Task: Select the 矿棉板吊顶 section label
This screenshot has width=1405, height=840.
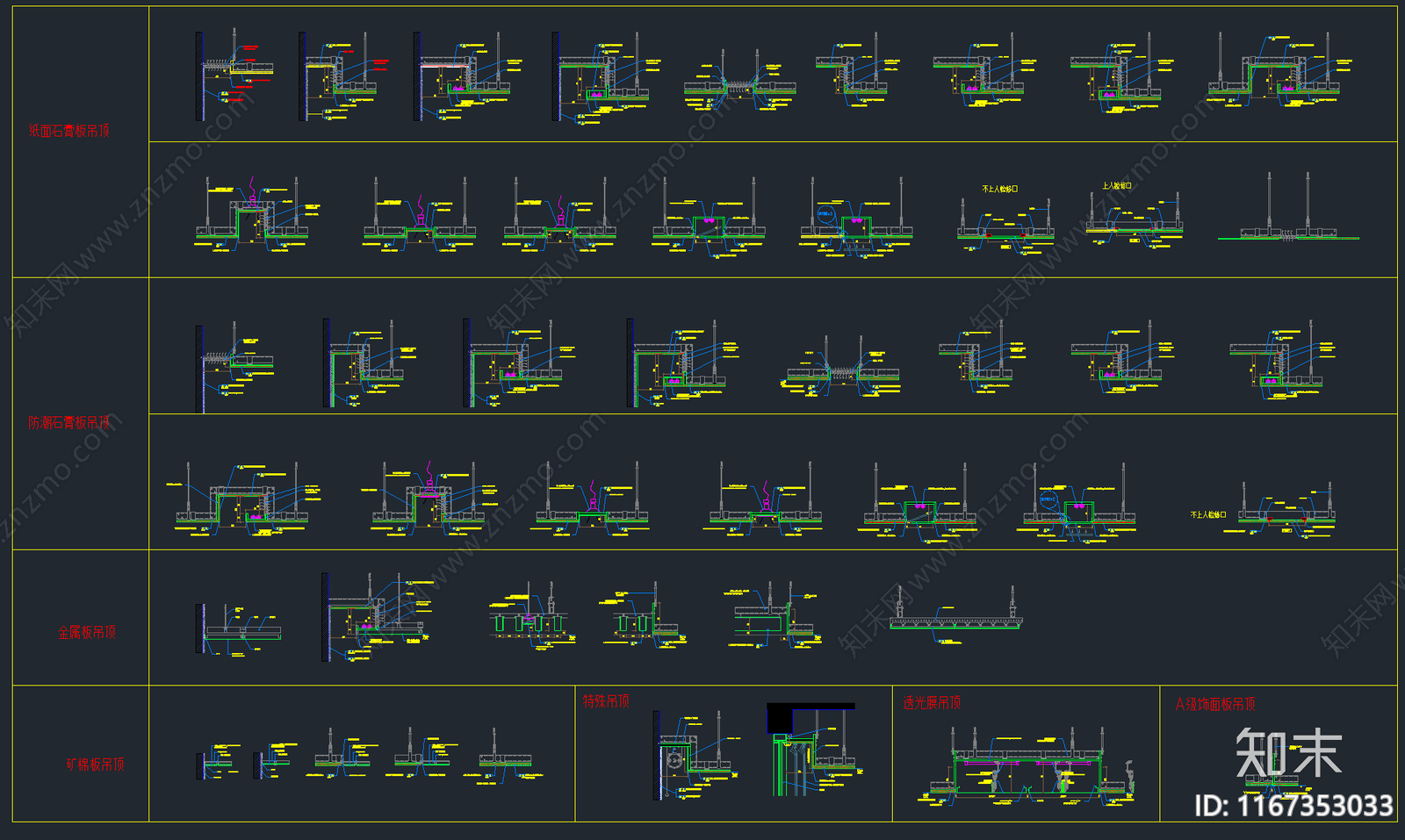Action: point(95,765)
